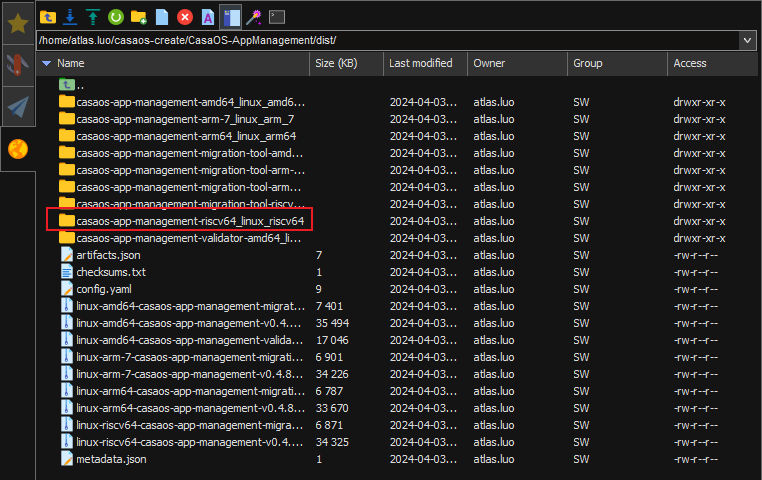The height and width of the screenshot is (480, 762).
Task: Toggle the side panel view button
Action: pyautogui.click(x=231, y=17)
